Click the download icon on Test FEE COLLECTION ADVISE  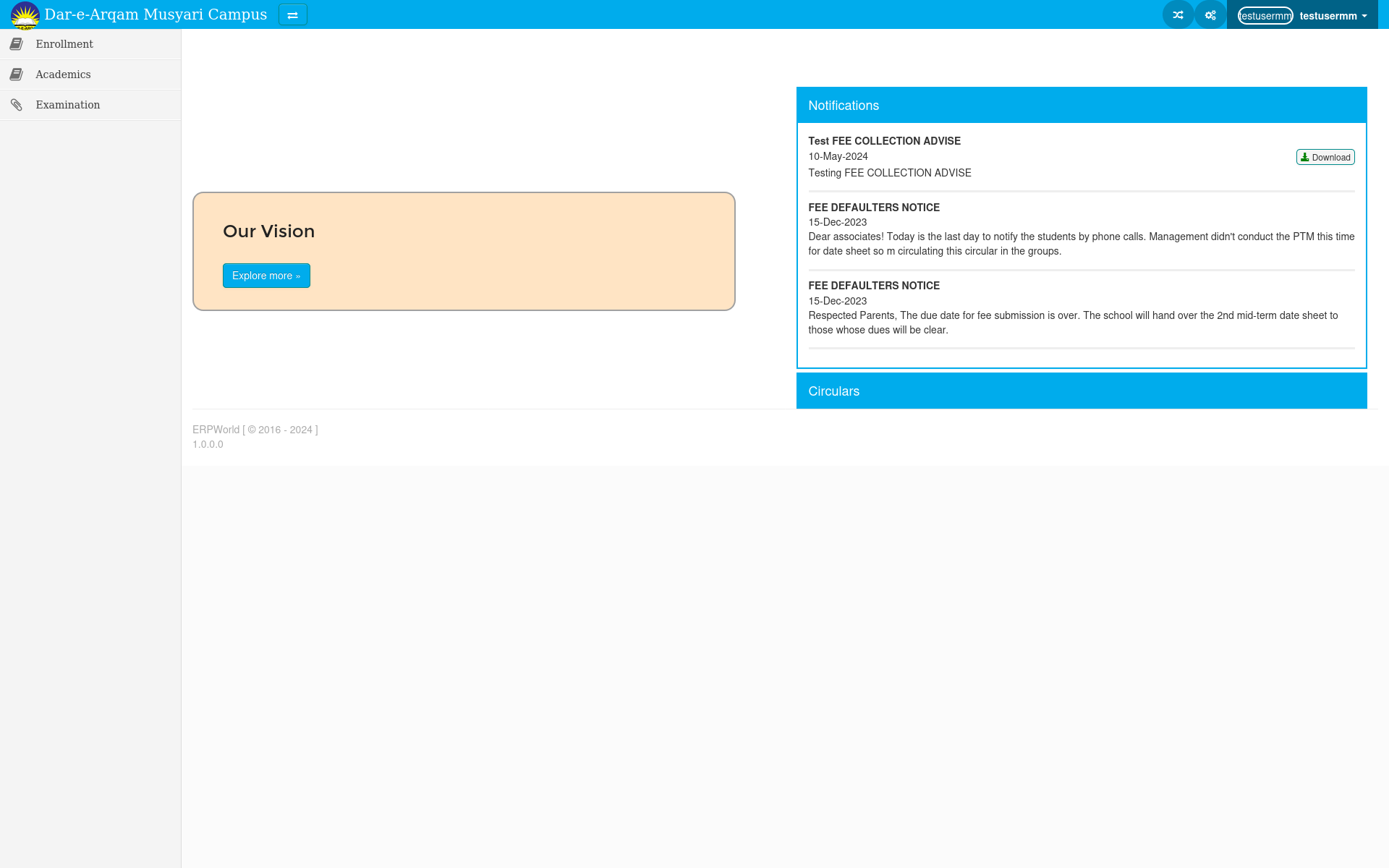(x=1305, y=157)
